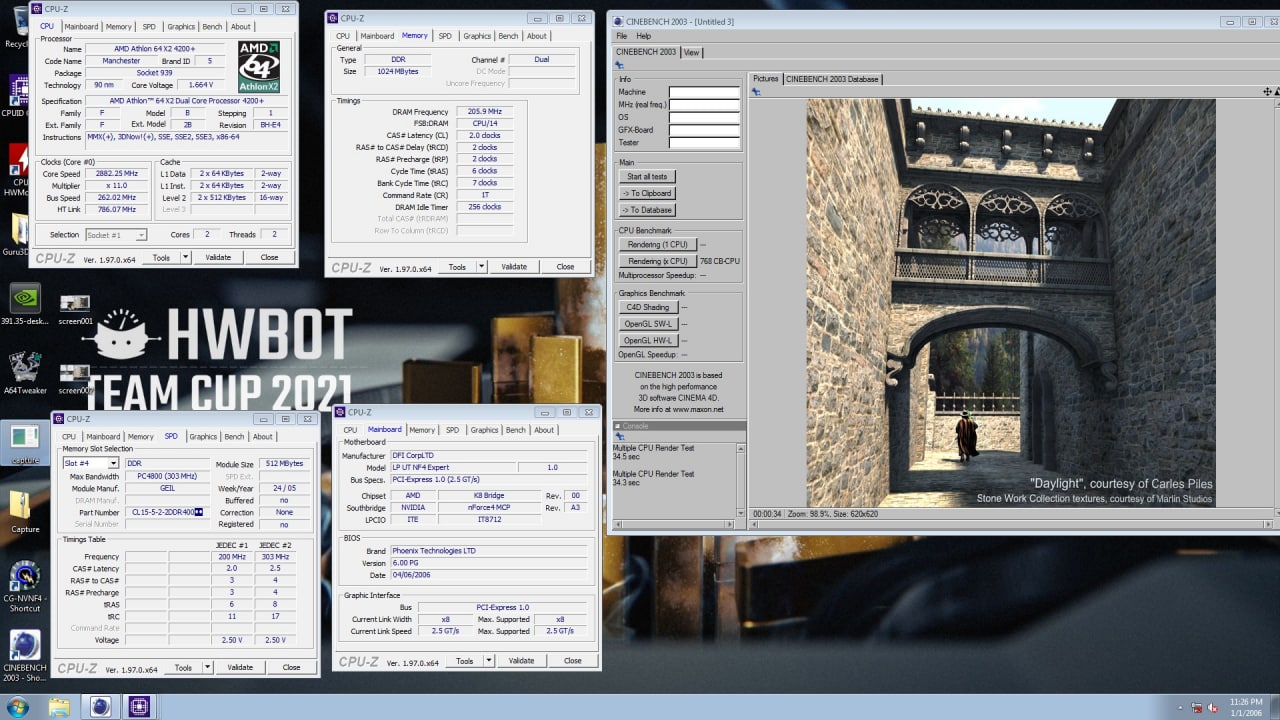Click the Tester input field
Viewport: 1280px width, 720px height.
(704, 143)
